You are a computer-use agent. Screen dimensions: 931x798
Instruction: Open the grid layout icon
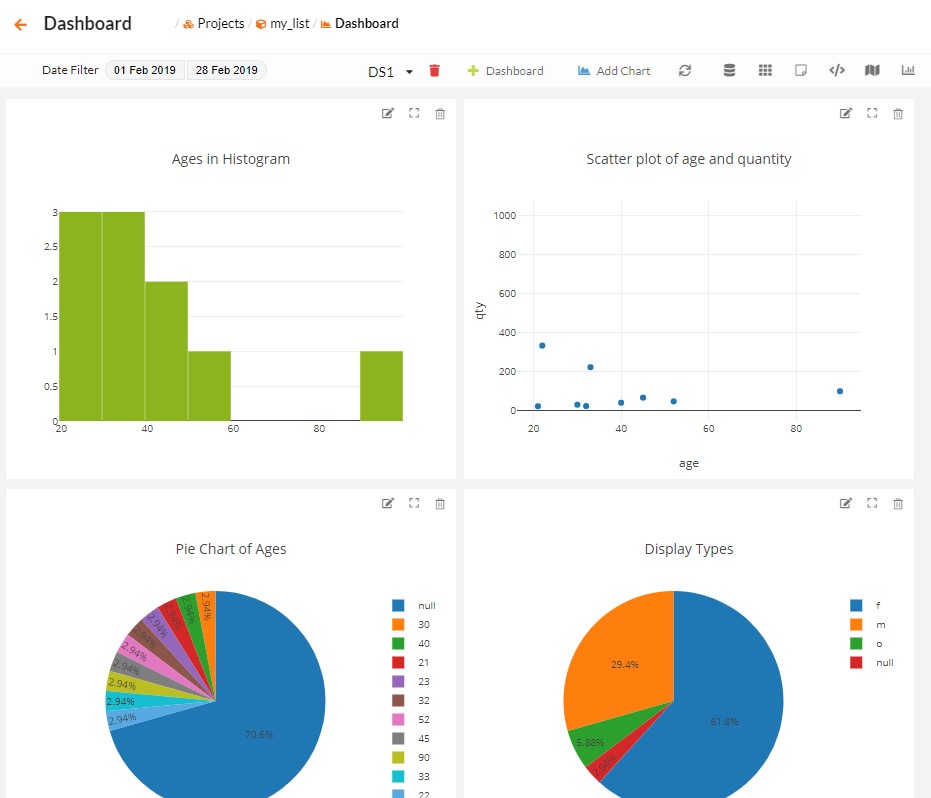pyautogui.click(x=765, y=70)
